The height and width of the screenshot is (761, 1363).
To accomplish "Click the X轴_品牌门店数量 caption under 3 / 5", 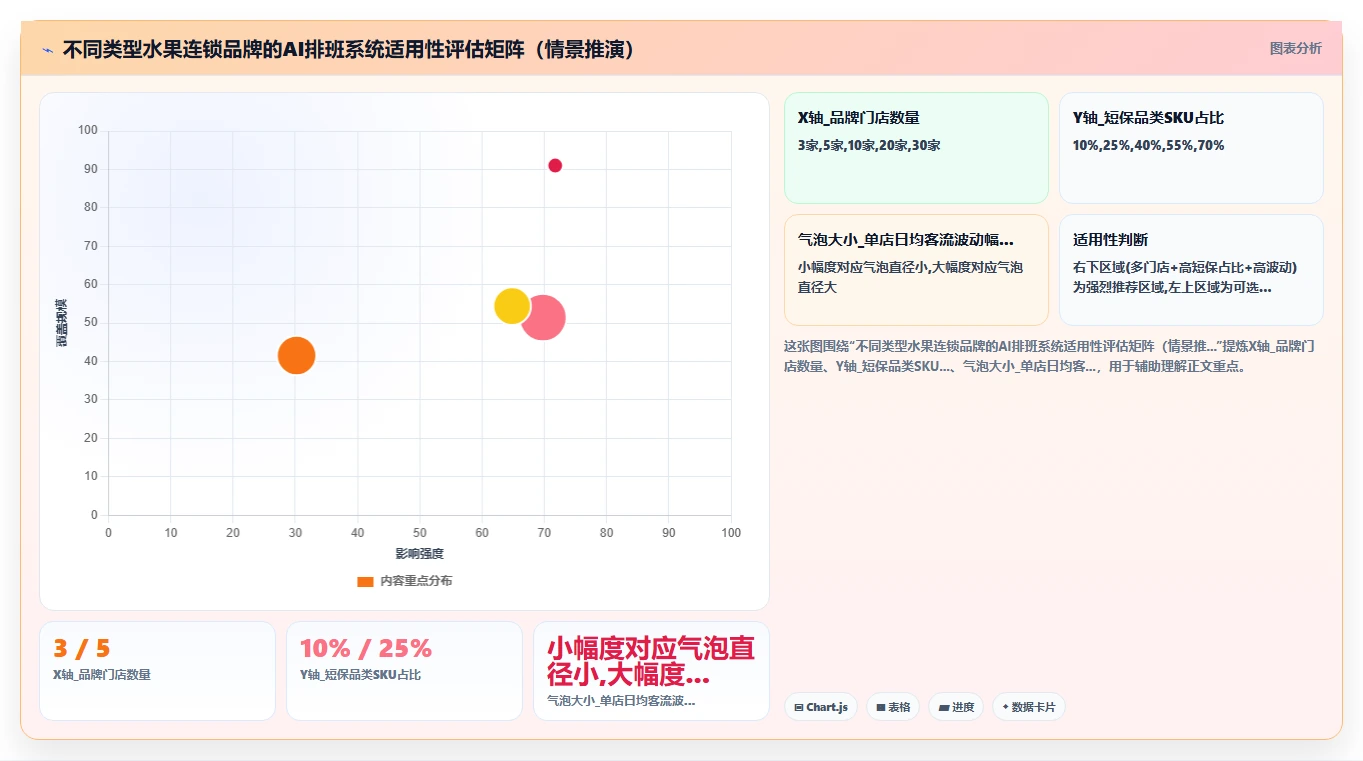I will point(102,675).
